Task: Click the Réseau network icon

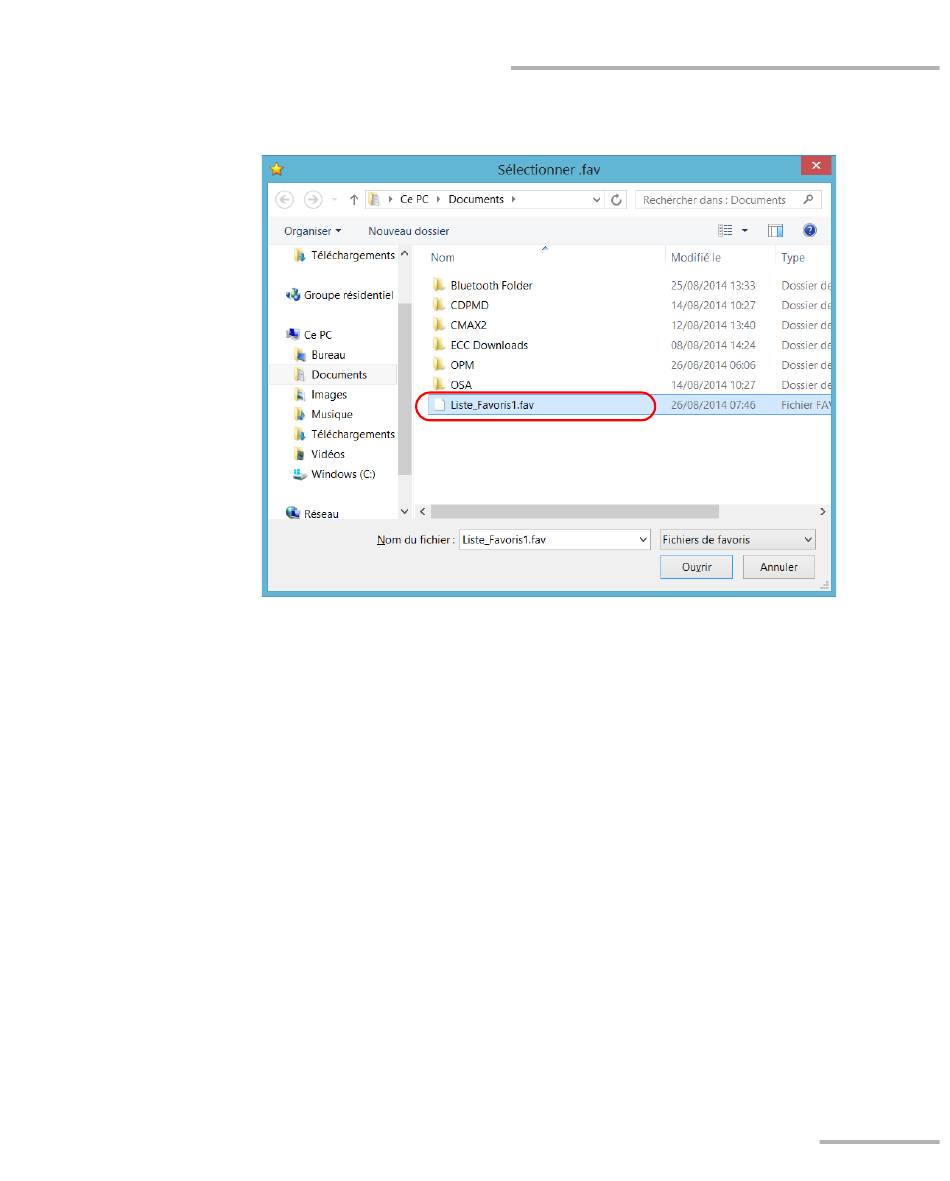Action: [293, 513]
